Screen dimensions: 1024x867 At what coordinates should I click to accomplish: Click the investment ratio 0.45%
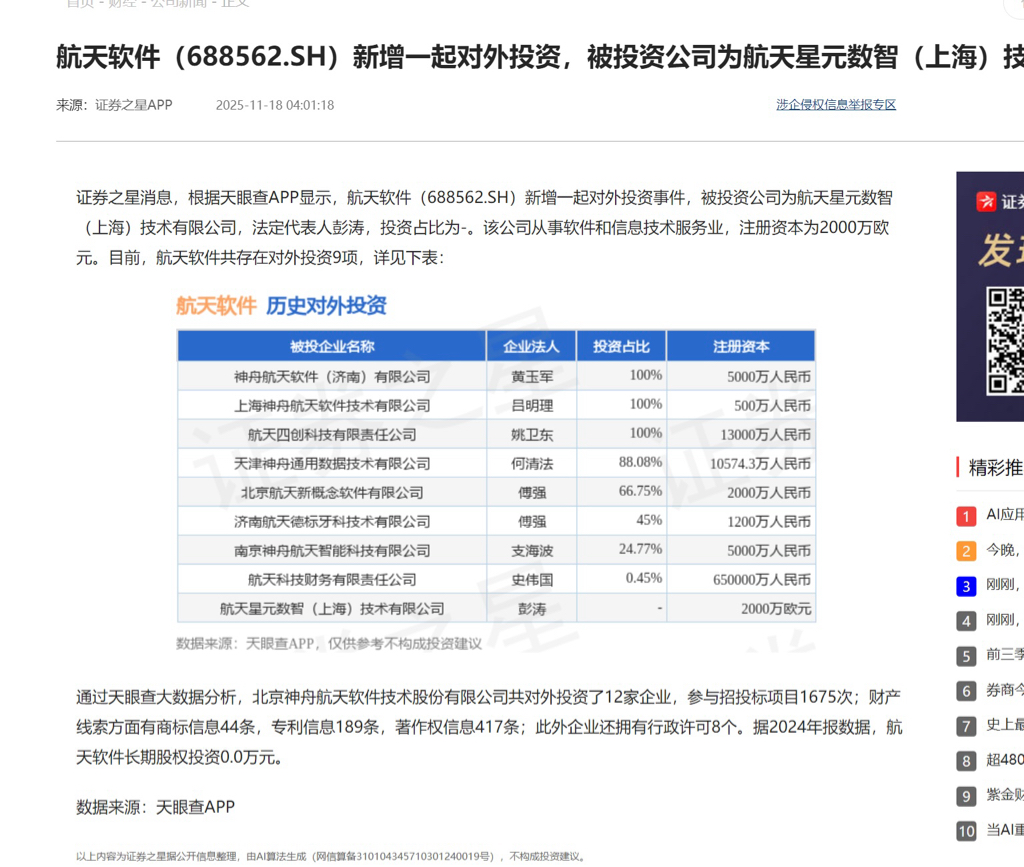point(643,578)
